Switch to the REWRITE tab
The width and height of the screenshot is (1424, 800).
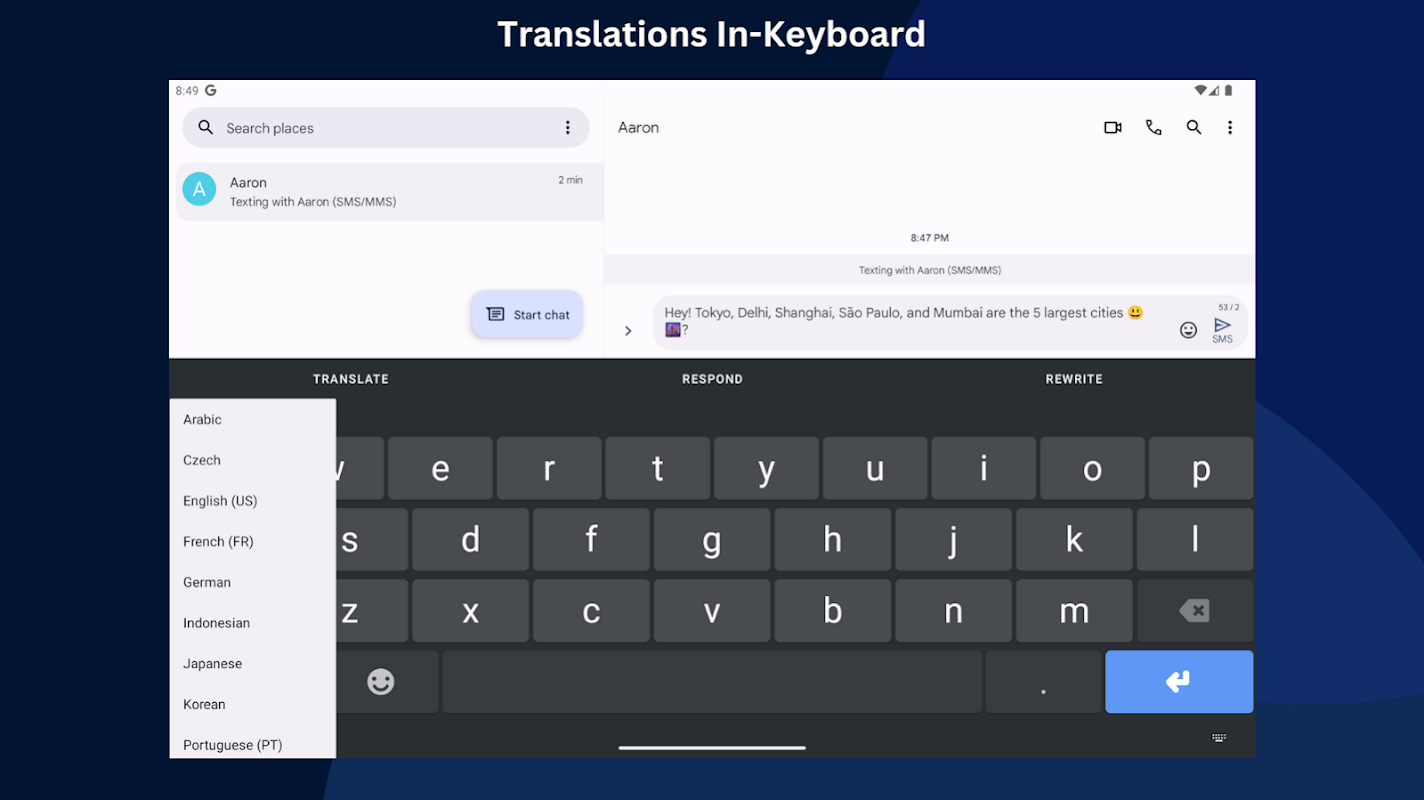[1074, 379]
